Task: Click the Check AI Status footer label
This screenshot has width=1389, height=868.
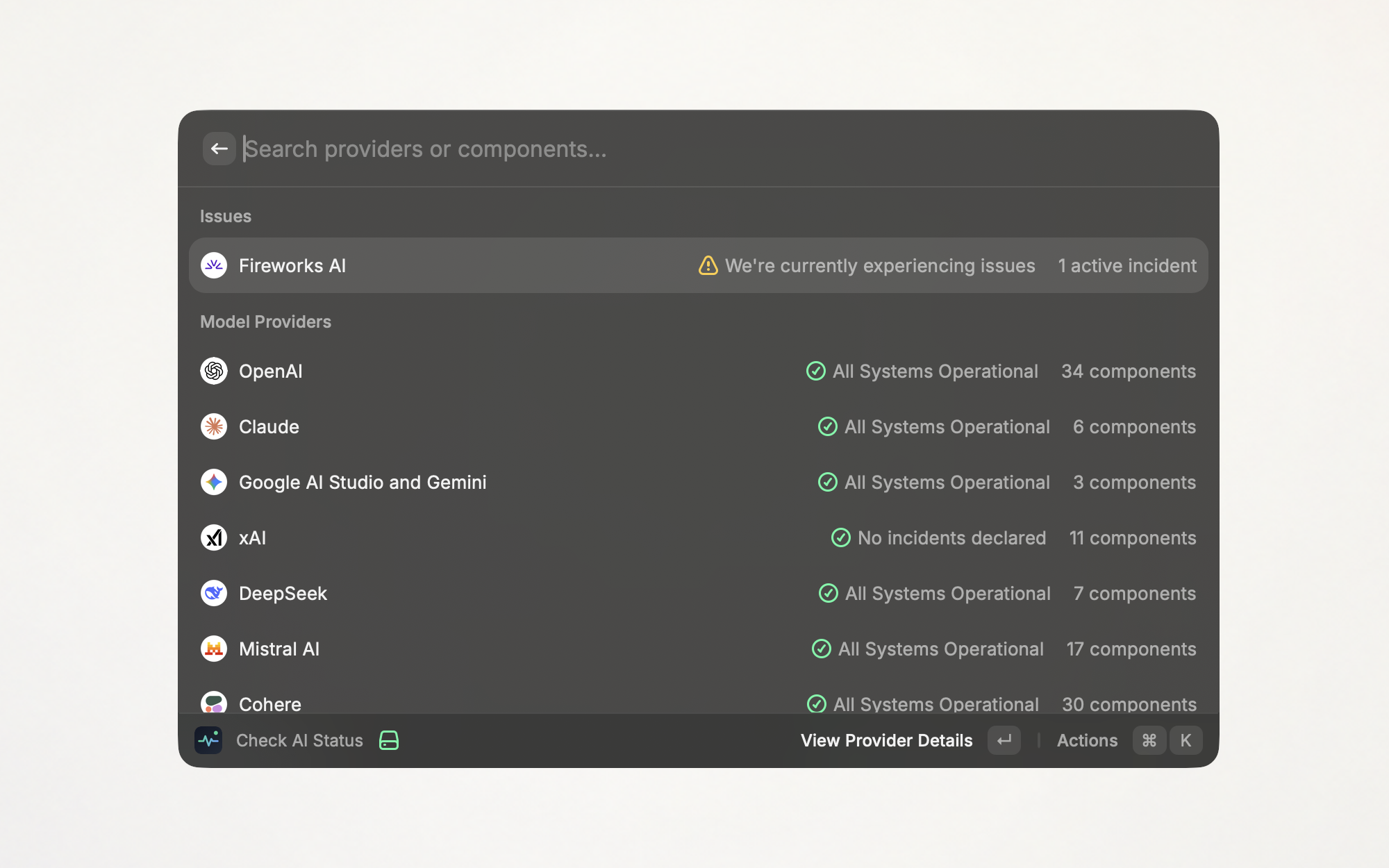Action: (x=299, y=741)
